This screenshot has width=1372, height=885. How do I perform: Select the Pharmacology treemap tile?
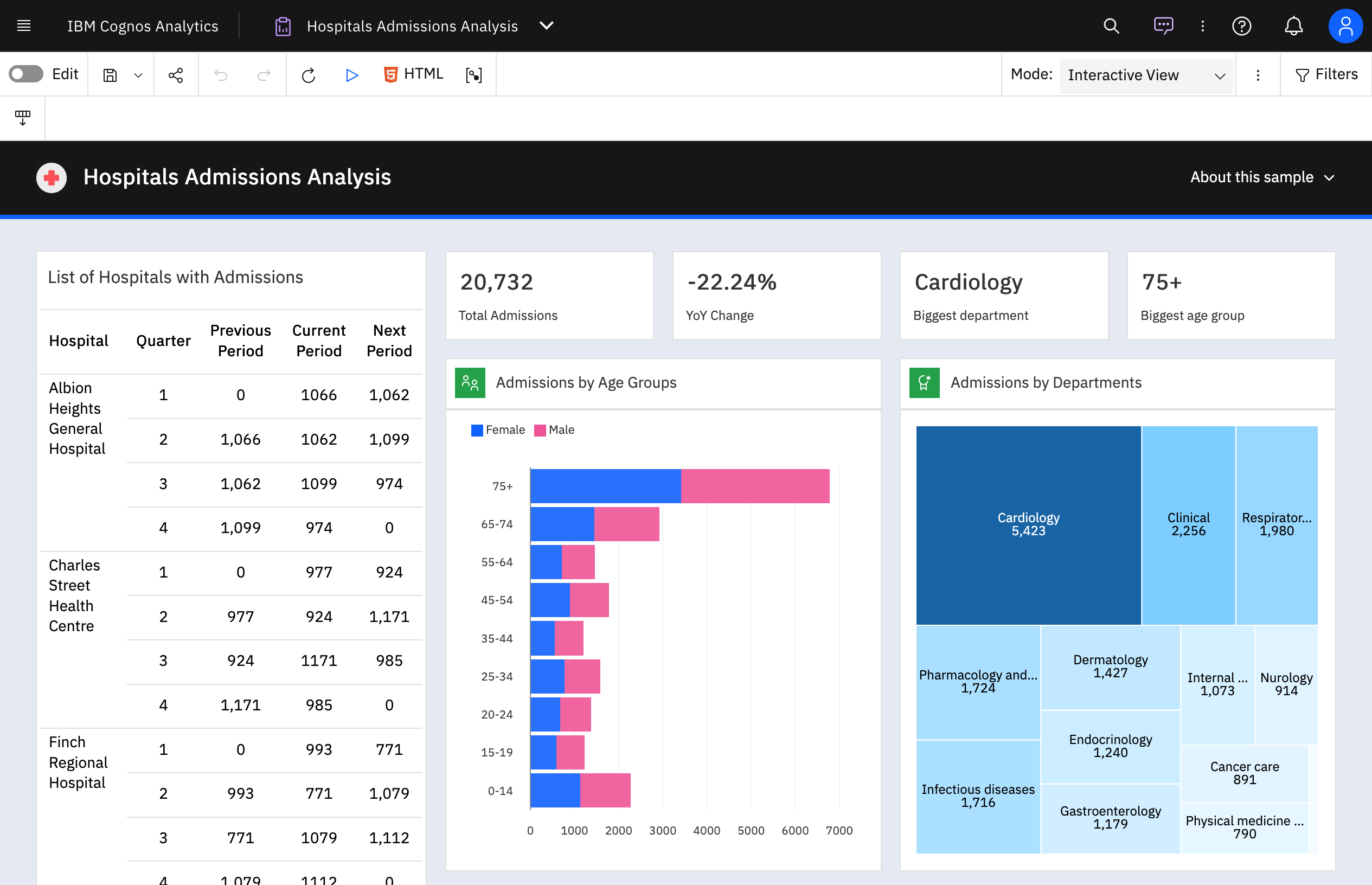click(978, 682)
